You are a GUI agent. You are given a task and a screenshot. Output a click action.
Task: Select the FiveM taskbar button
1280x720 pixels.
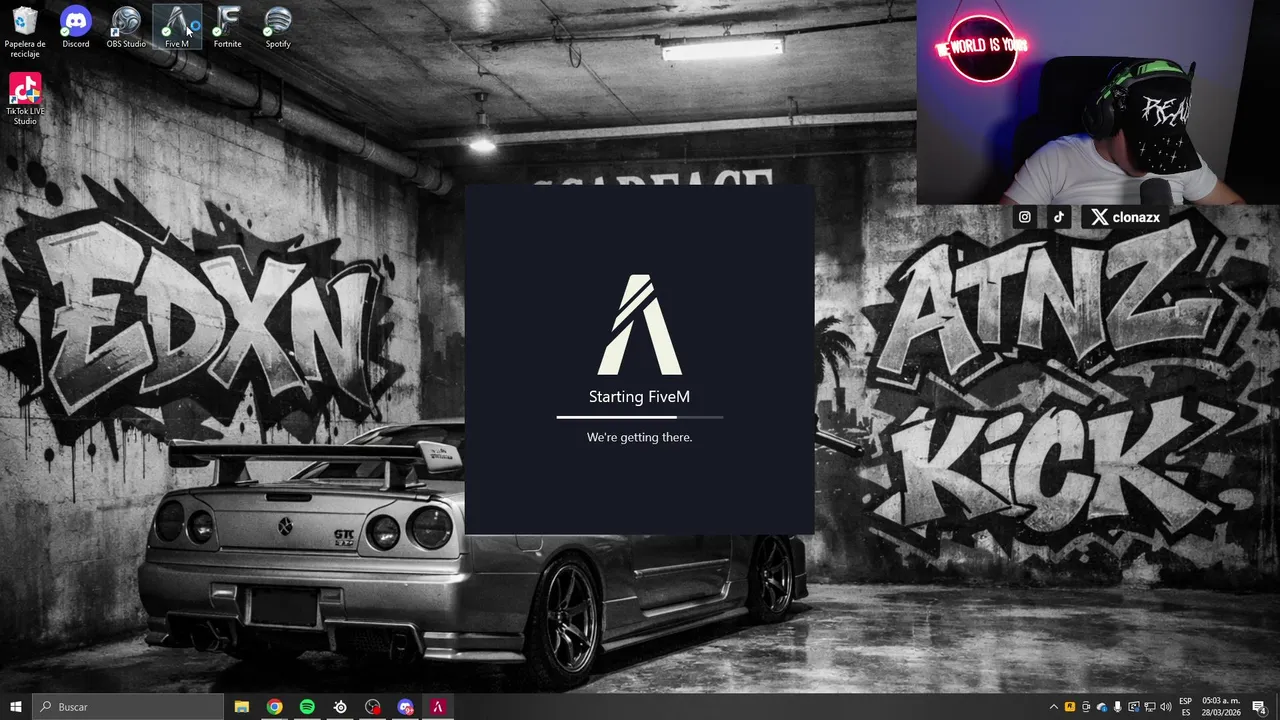pos(438,707)
